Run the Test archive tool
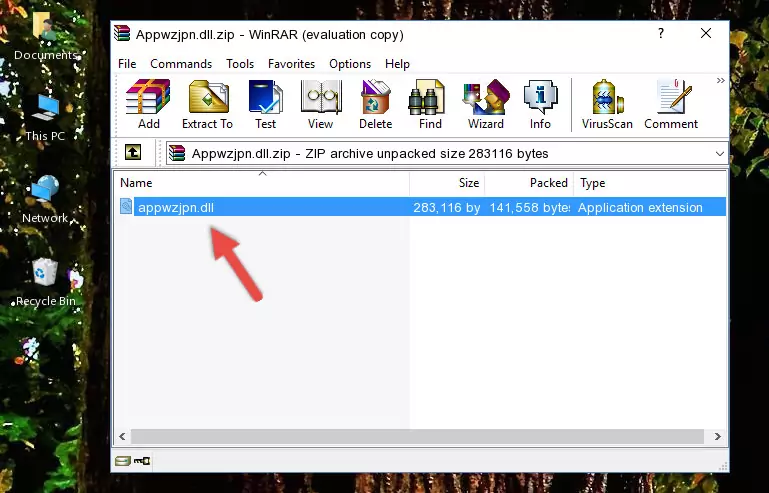 pyautogui.click(x=265, y=104)
